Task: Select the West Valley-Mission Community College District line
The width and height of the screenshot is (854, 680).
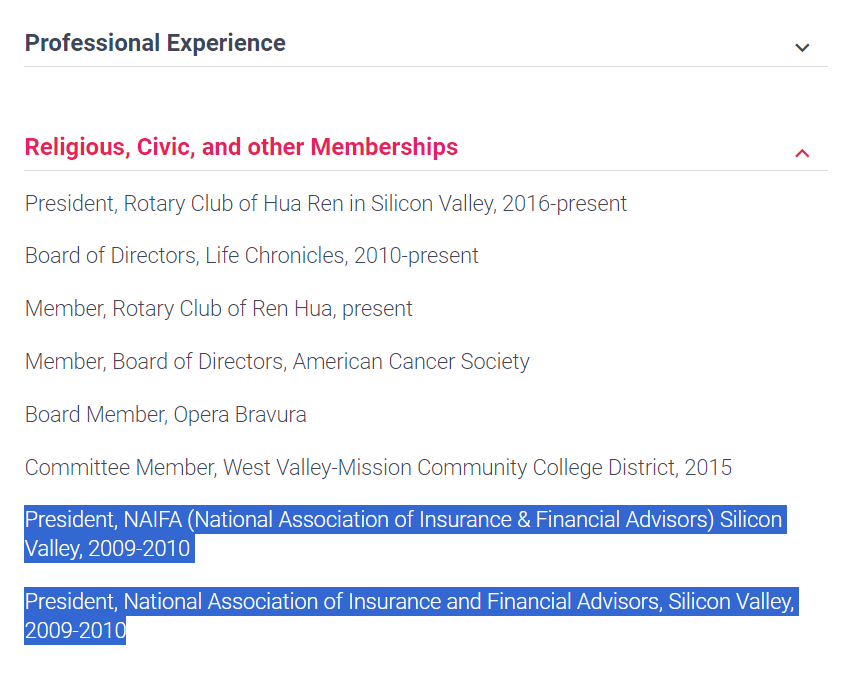Action: [379, 468]
